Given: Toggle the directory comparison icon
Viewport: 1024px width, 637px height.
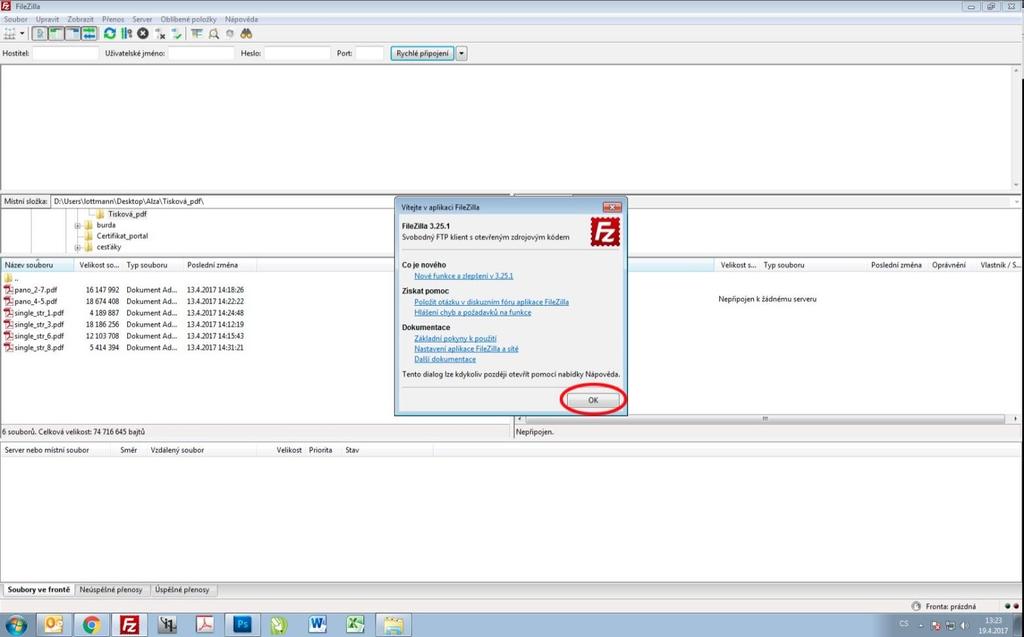Looking at the screenshot, I should click(x=214, y=33).
